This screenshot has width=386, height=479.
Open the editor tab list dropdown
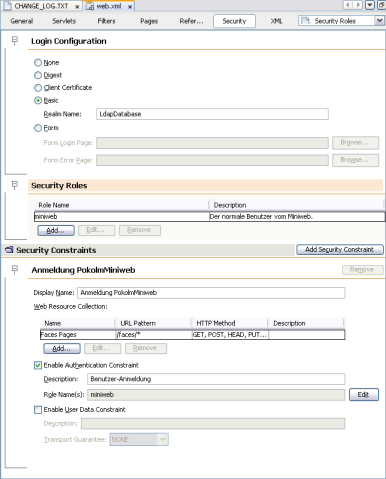click(x=370, y=5)
